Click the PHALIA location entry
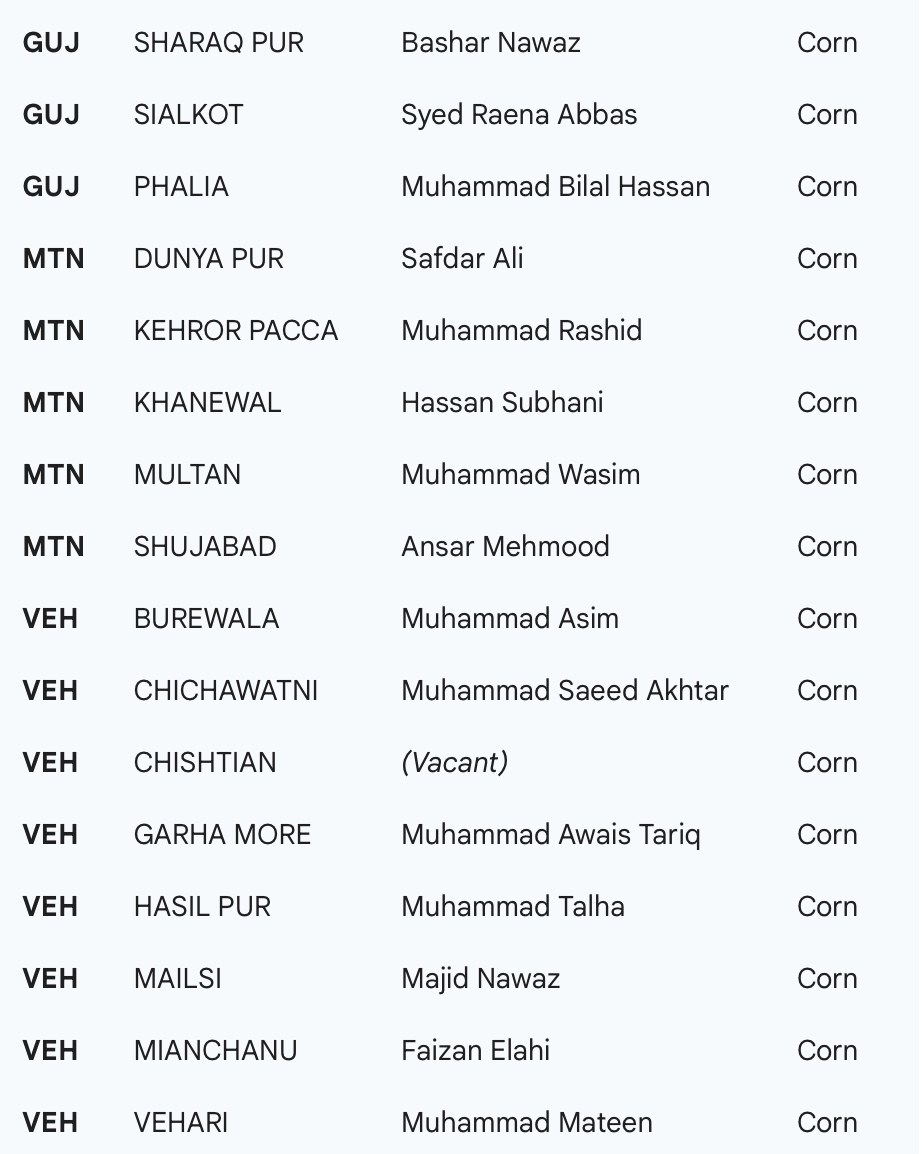The width and height of the screenshot is (924, 1154). (x=181, y=187)
